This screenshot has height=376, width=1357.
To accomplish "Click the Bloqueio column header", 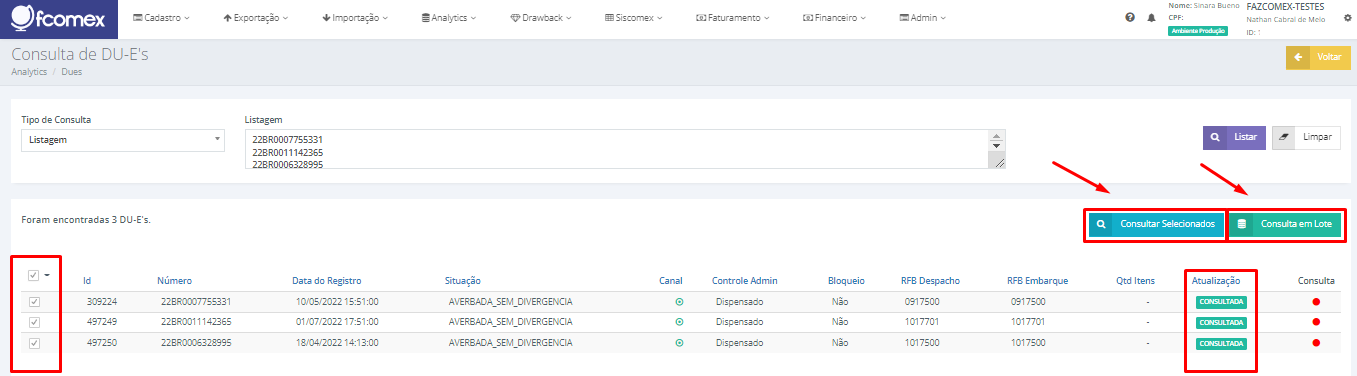I will tap(846, 281).
